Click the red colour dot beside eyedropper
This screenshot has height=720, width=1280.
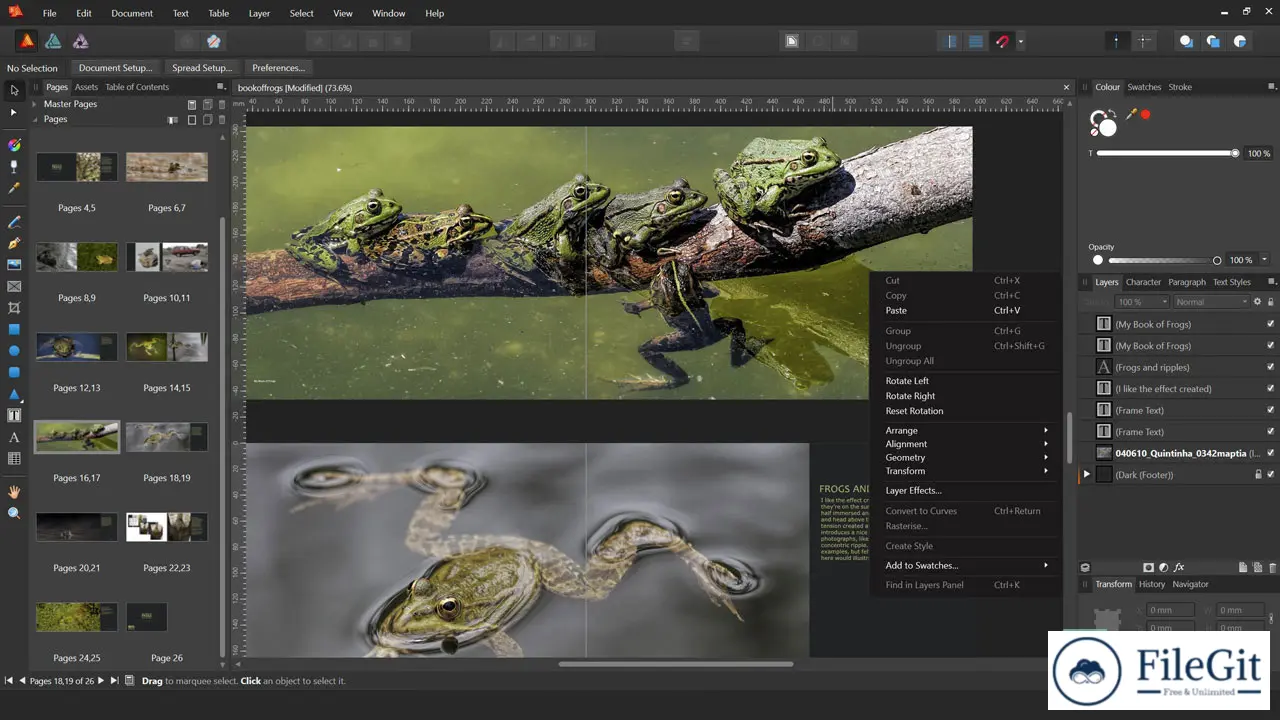point(1146,115)
